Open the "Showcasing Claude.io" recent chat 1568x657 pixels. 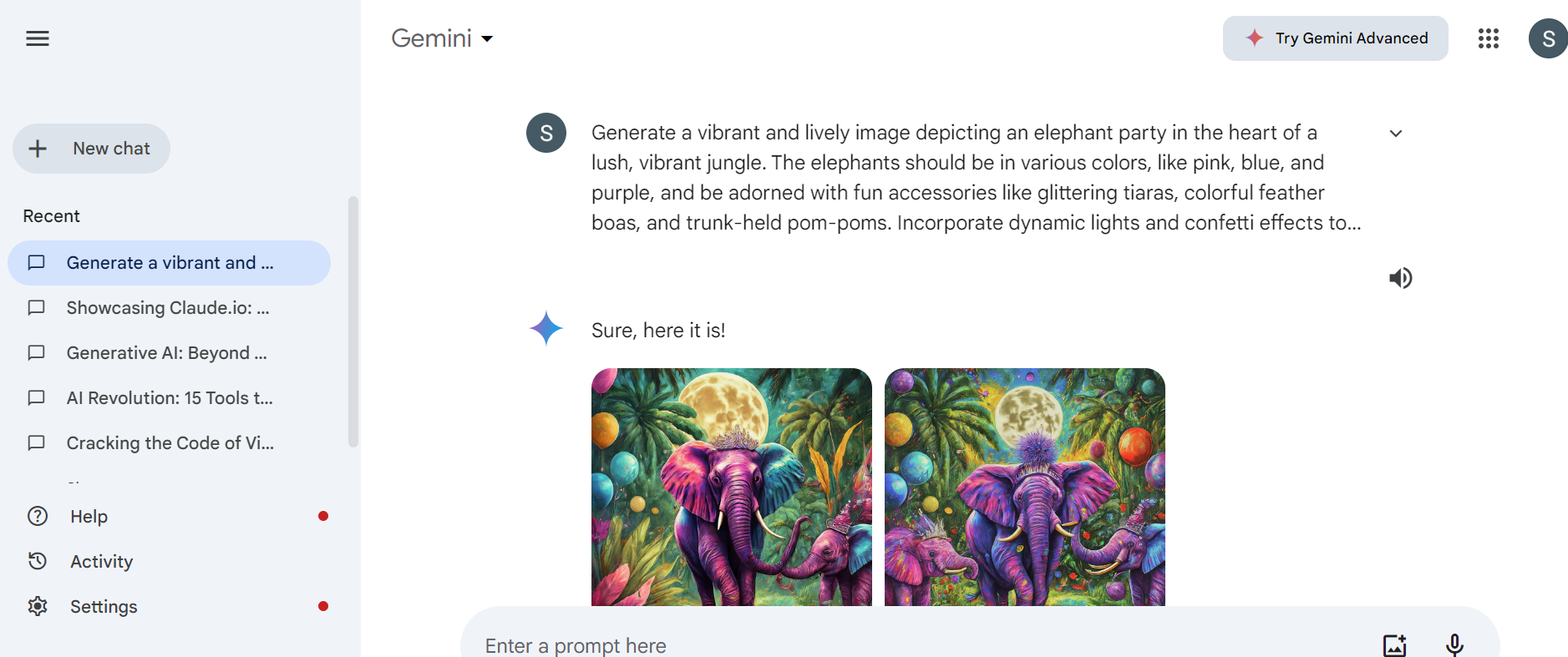(170, 308)
